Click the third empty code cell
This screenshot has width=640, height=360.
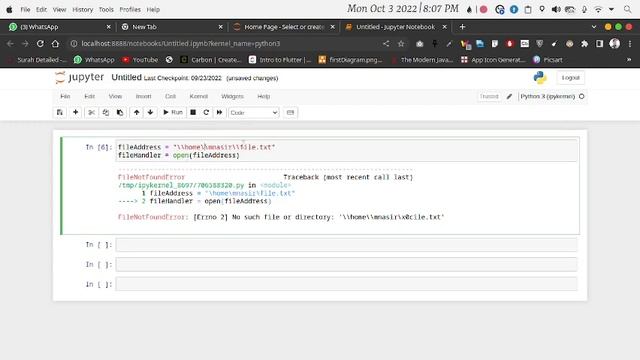(x=347, y=284)
